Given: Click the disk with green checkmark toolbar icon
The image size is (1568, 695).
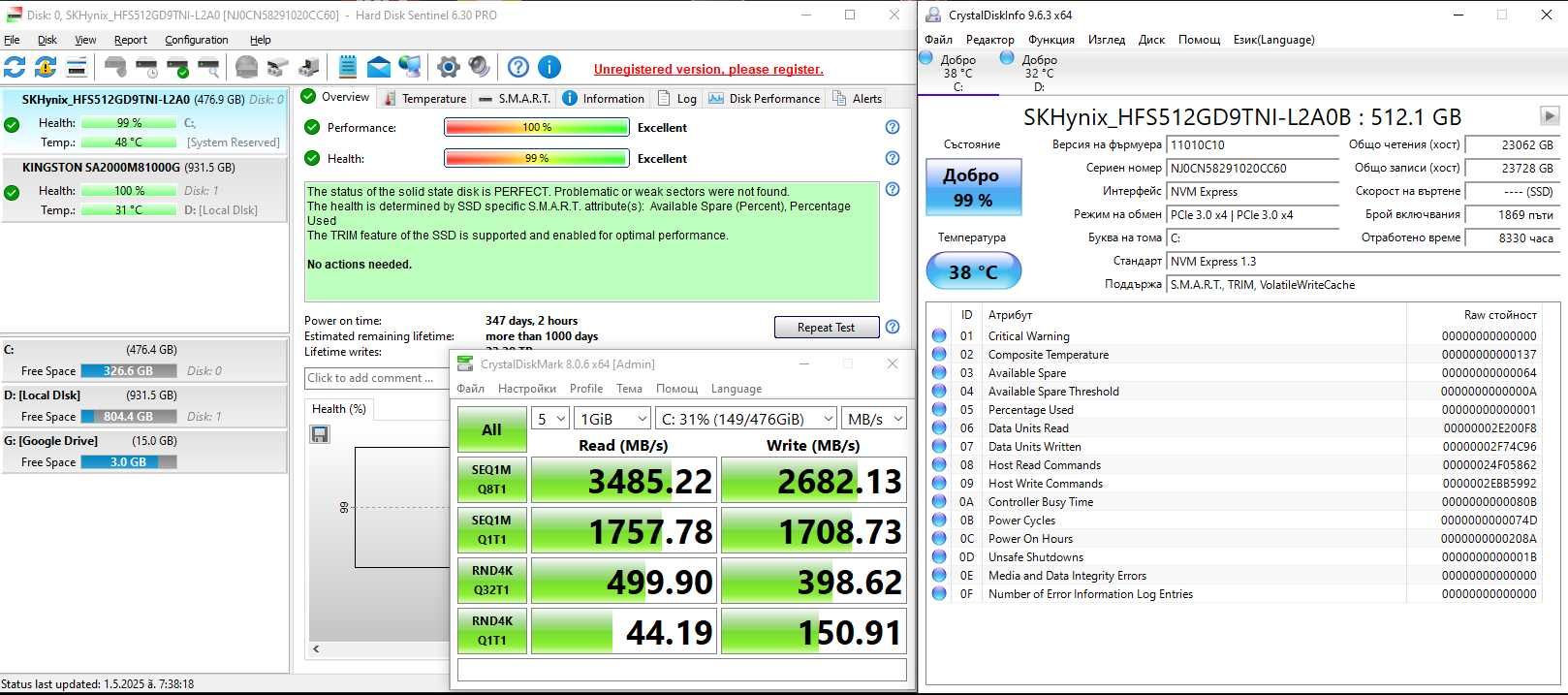Looking at the screenshot, I should click(x=177, y=67).
